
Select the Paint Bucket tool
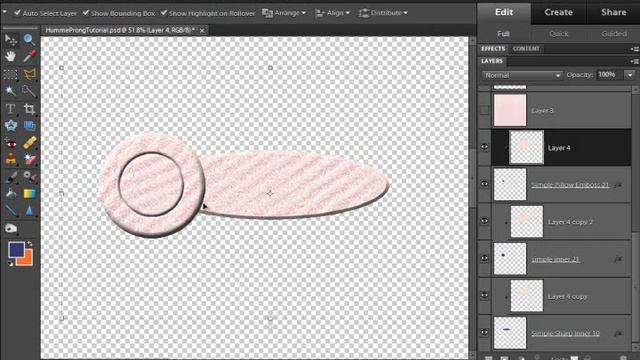point(11,193)
